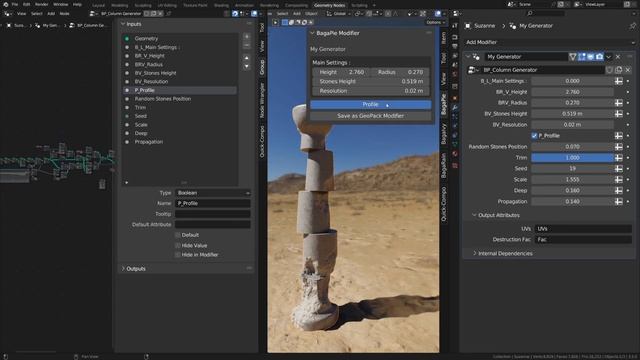Open the Scene selector field
Image resolution: width=640 pixels, height=360 pixels.
pos(533,4)
